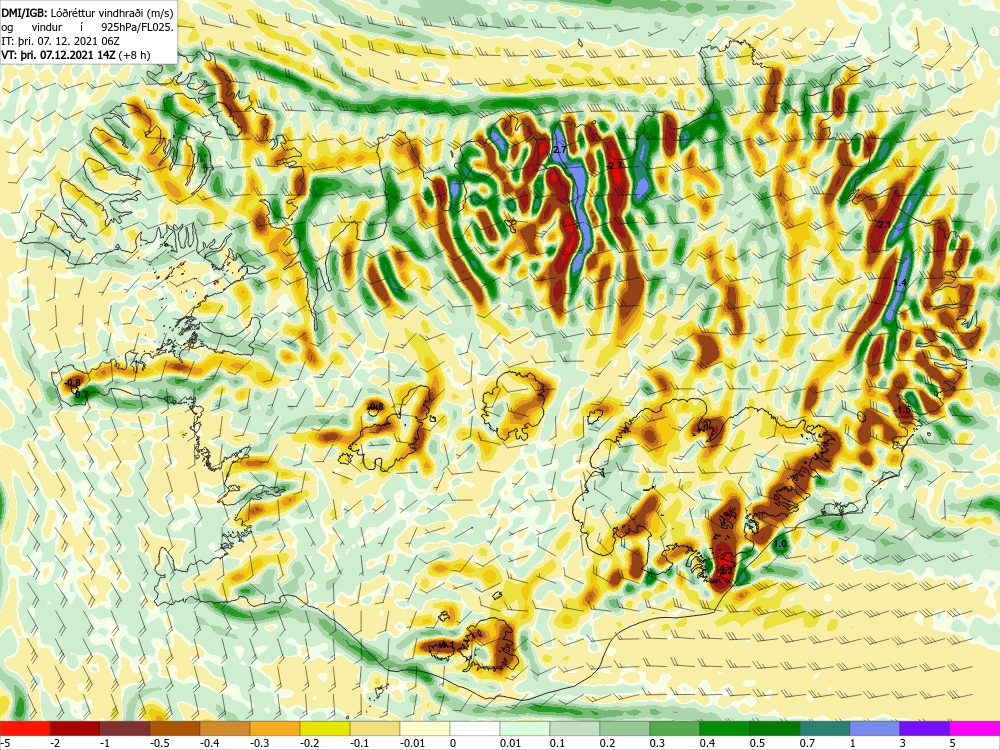Click the '-0.5' legend scale number
This screenshot has width=1000, height=750.
click(160, 743)
